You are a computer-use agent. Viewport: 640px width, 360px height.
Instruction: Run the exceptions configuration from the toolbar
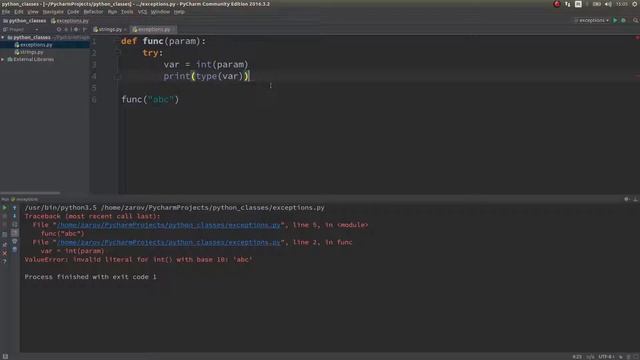[615, 20]
